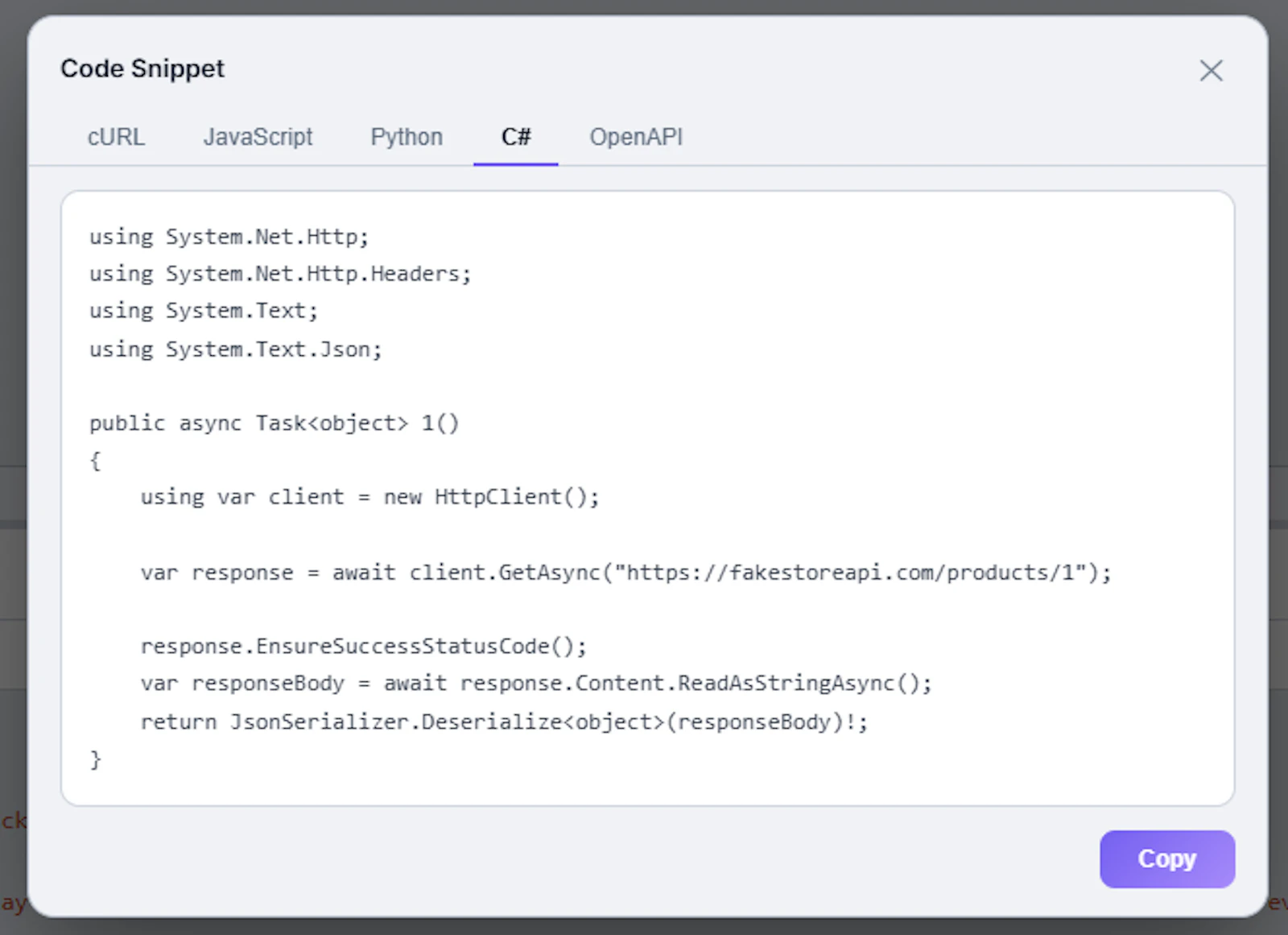Click the 'public async Task<object> 1()' line

click(x=274, y=424)
